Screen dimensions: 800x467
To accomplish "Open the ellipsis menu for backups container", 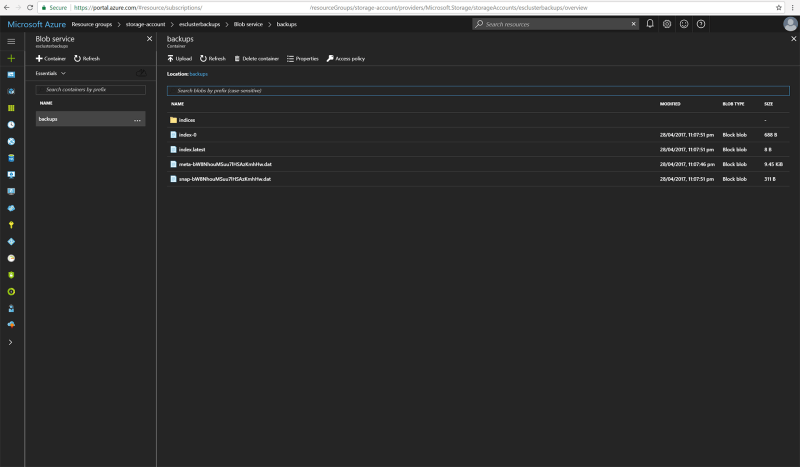I will (137, 120).
